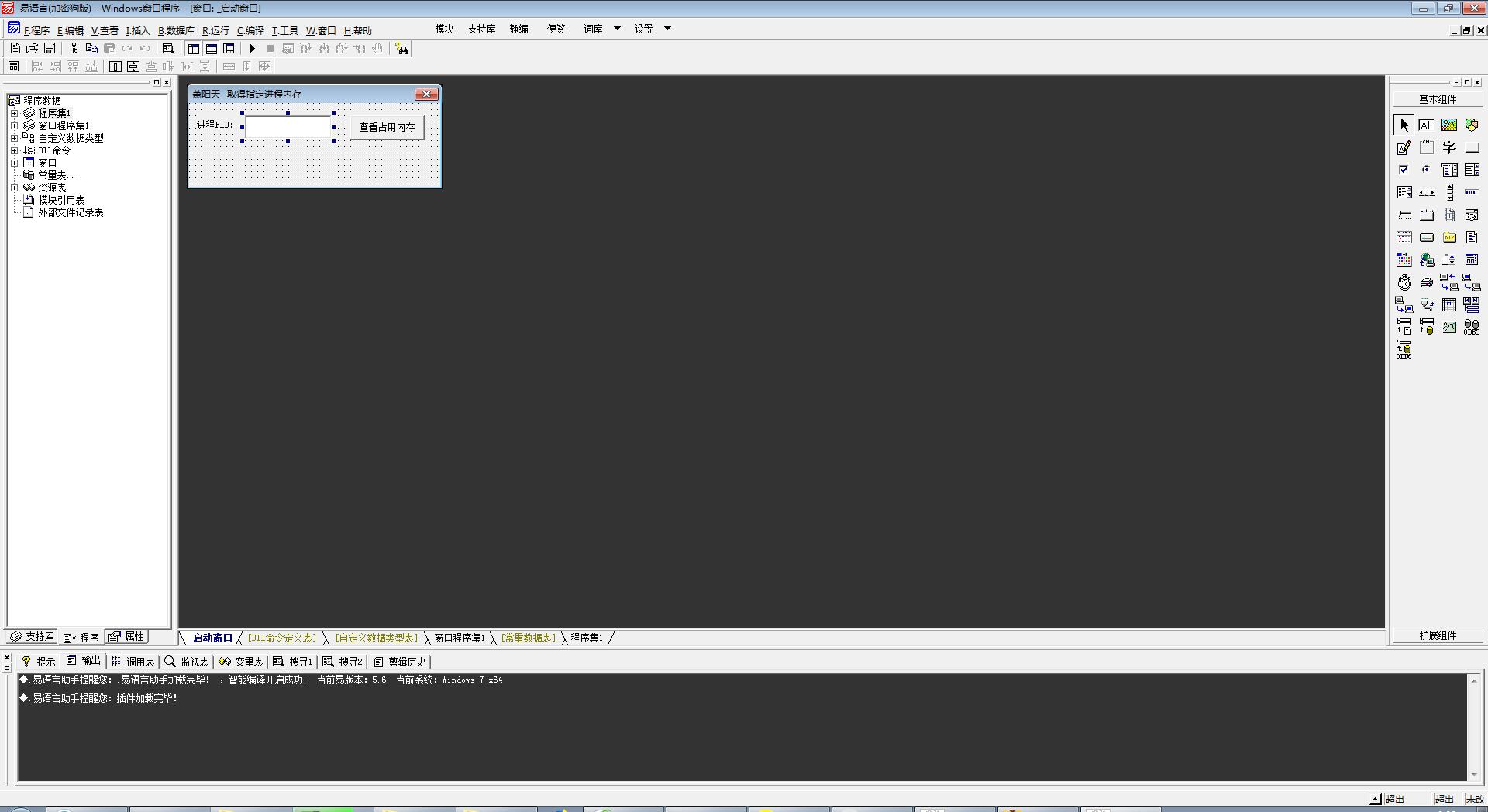Expand the Dll命令 tree node
This screenshot has height=812, width=1488.
(x=14, y=150)
